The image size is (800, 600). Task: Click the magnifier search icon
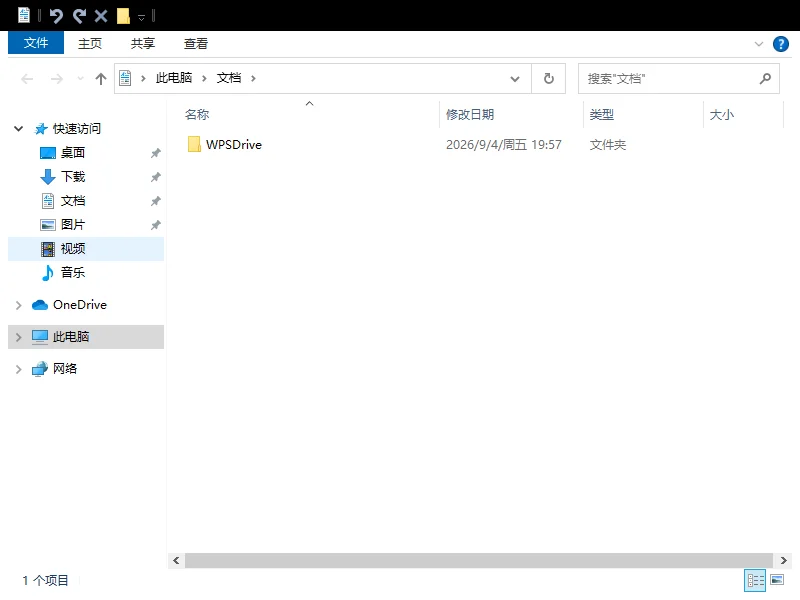click(765, 79)
